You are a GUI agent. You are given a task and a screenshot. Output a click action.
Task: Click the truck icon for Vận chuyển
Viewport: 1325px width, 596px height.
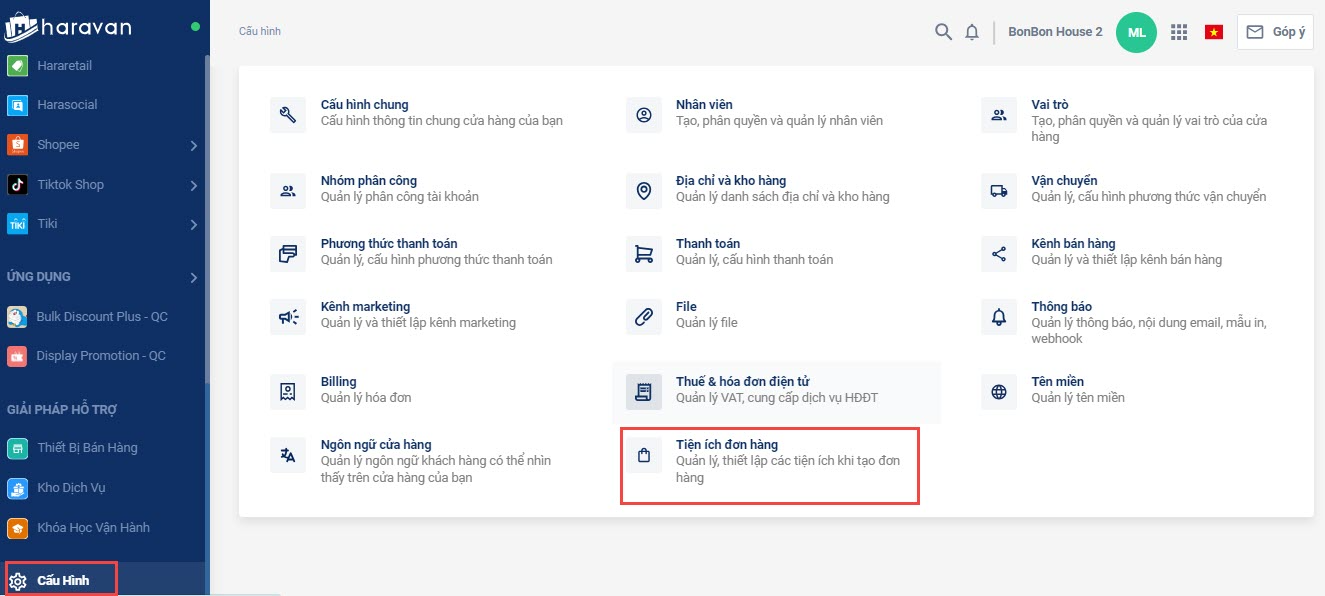(998, 190)
